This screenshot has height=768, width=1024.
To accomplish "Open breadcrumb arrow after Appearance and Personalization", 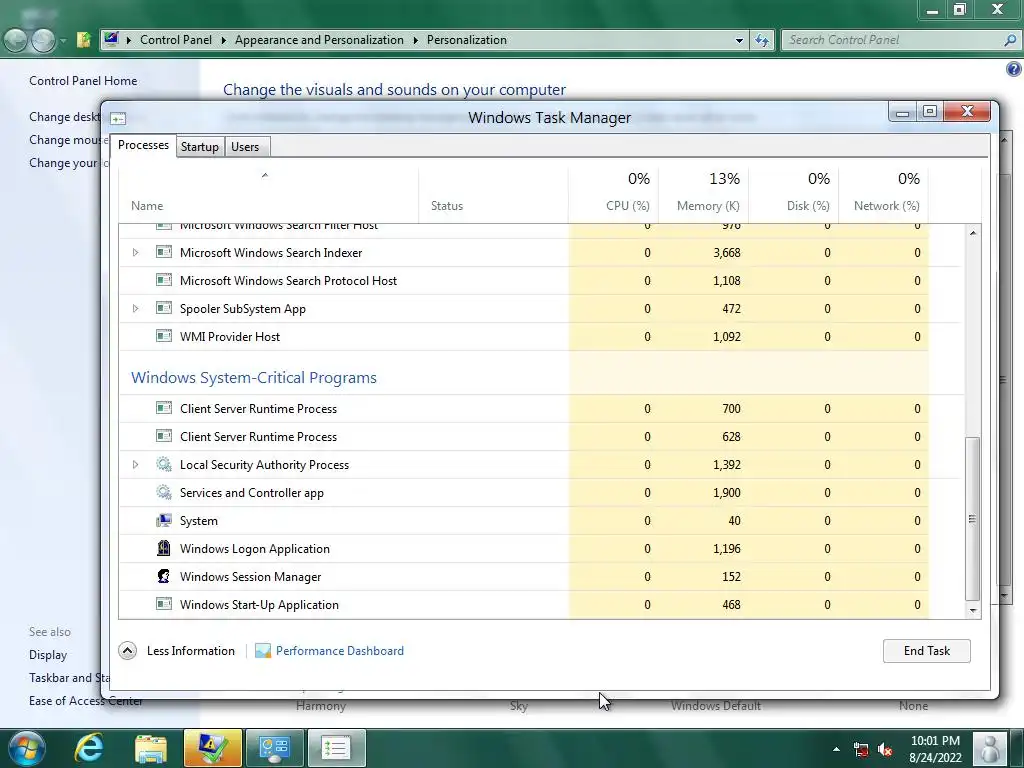I will (x=415, y=40).
